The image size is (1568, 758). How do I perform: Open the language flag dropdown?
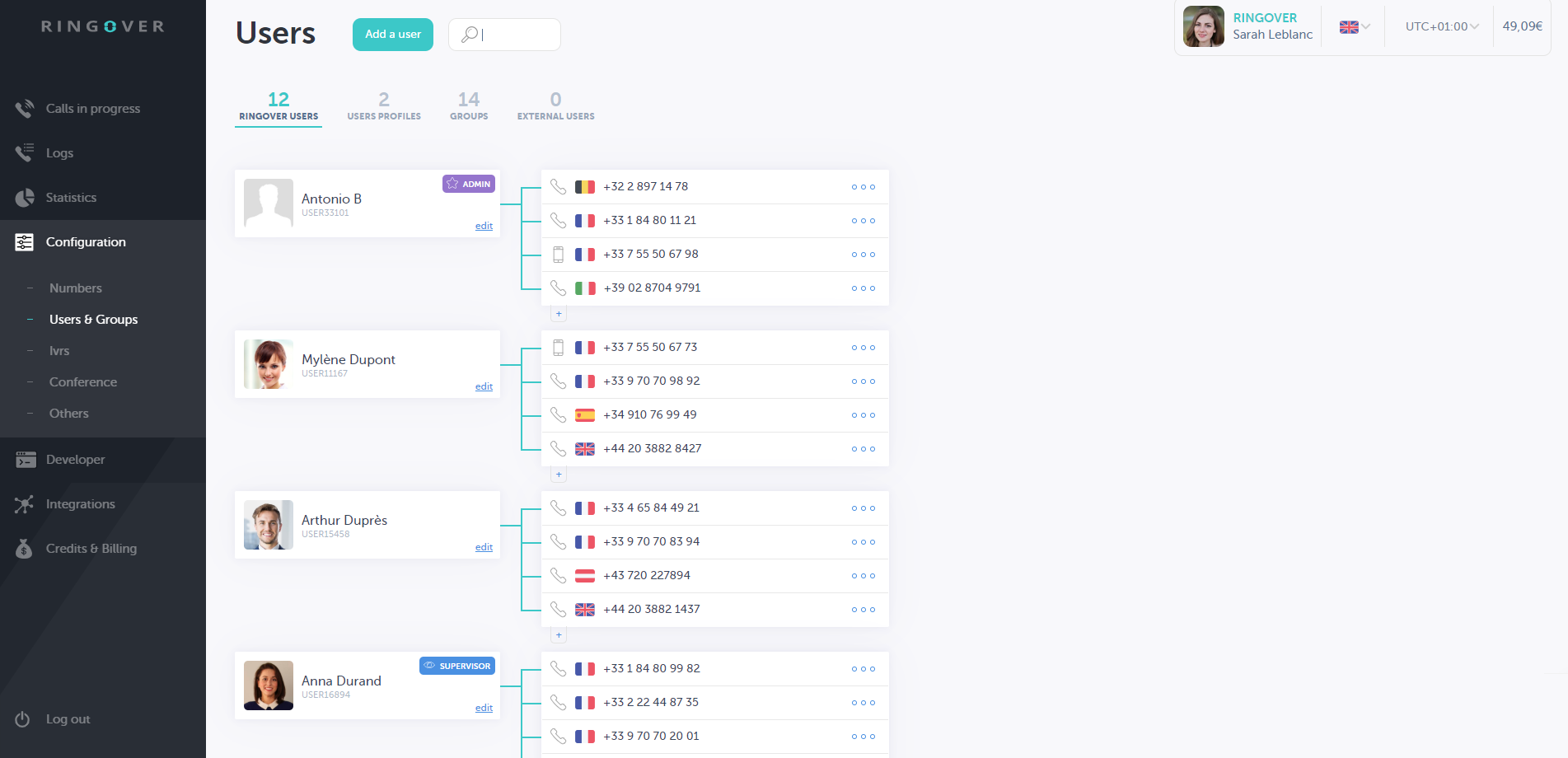pyautogui.click(x=1351, y=26)
